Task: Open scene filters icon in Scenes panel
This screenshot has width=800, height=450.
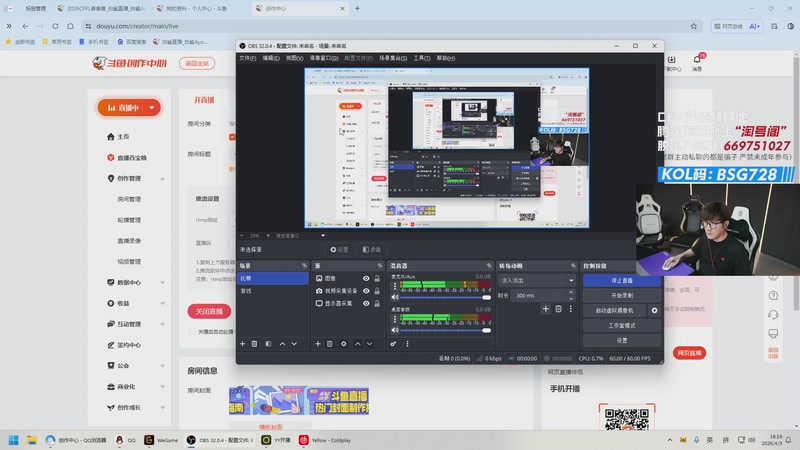Action: coord(268,344)
